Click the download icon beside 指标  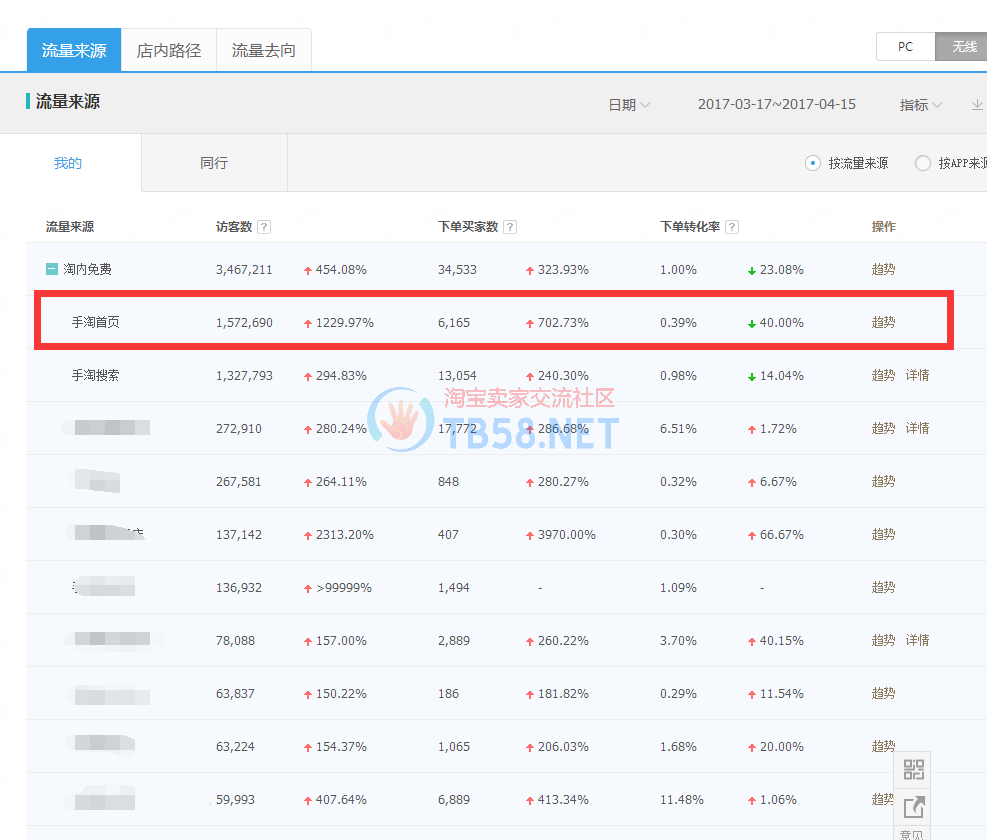976,105
